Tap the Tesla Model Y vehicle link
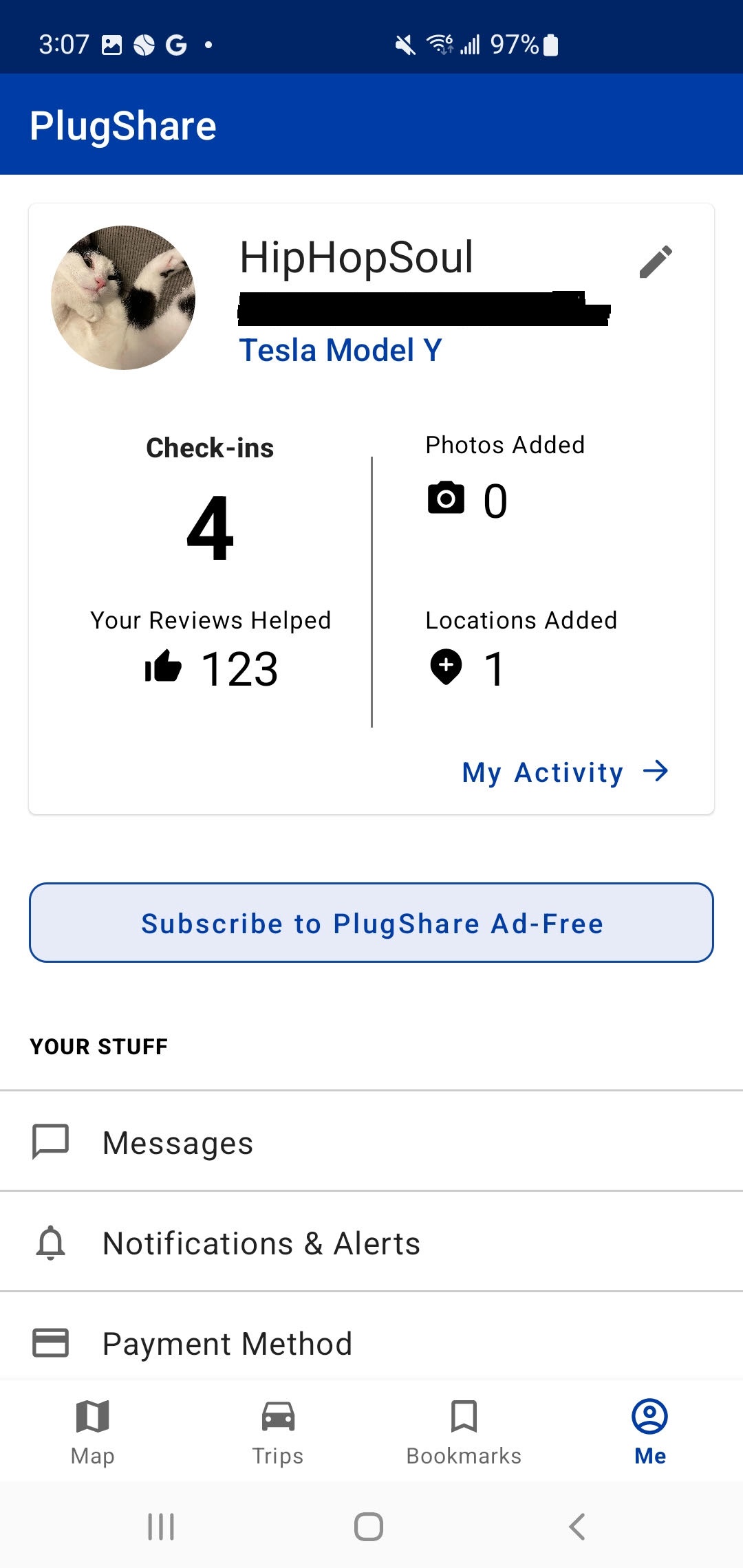Viewport: 743px width, 1568px height. pyautogui.click(x=341, y=350)
